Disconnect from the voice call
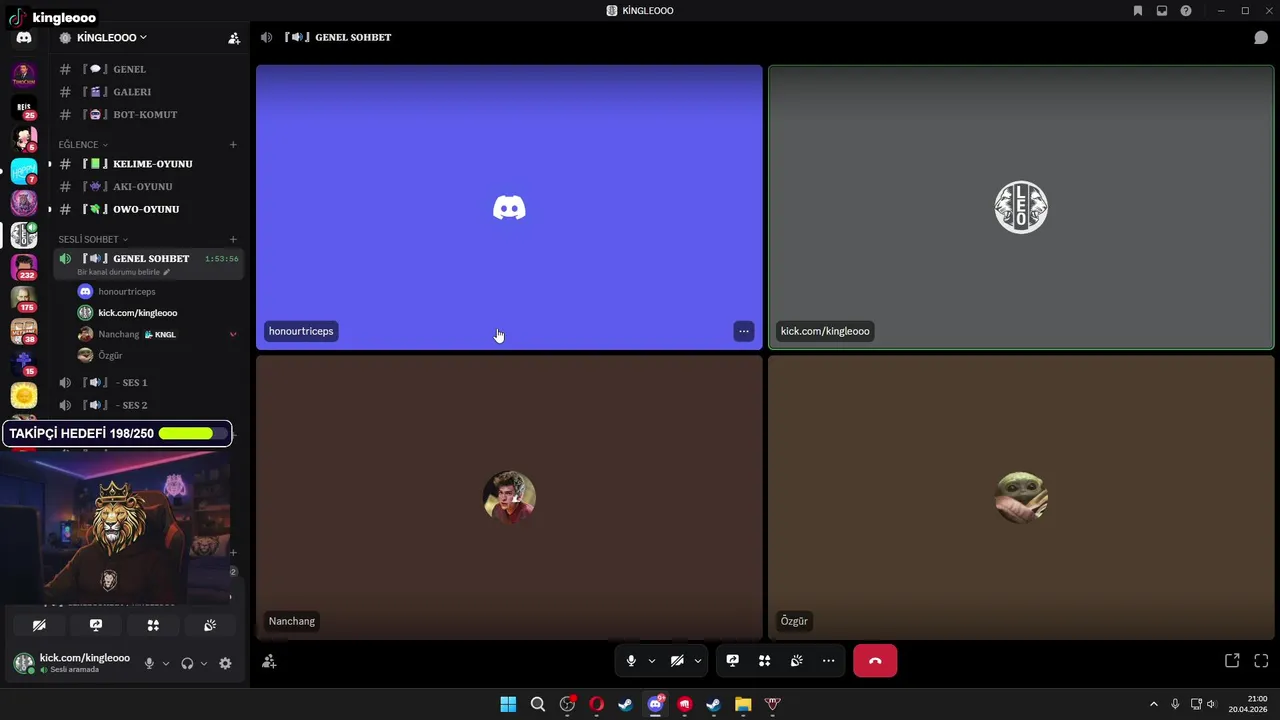Image resolution: width=1280 pixels, height=720 pixels. point(875,661)
